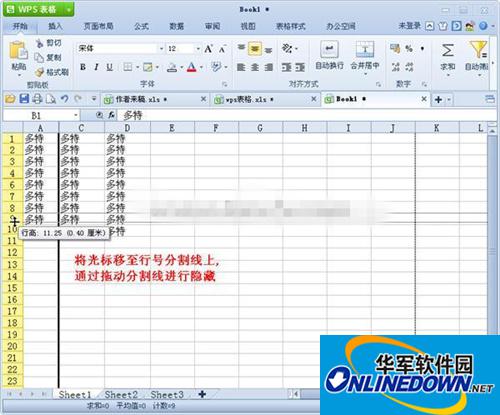Open the 视图 ribbon tab
The width and height of the screenshot is (500, 415).
point(248,26)
